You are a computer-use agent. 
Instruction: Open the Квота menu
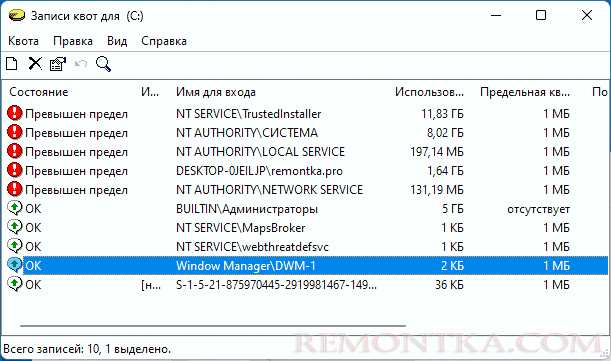click(x=23, y=41)
